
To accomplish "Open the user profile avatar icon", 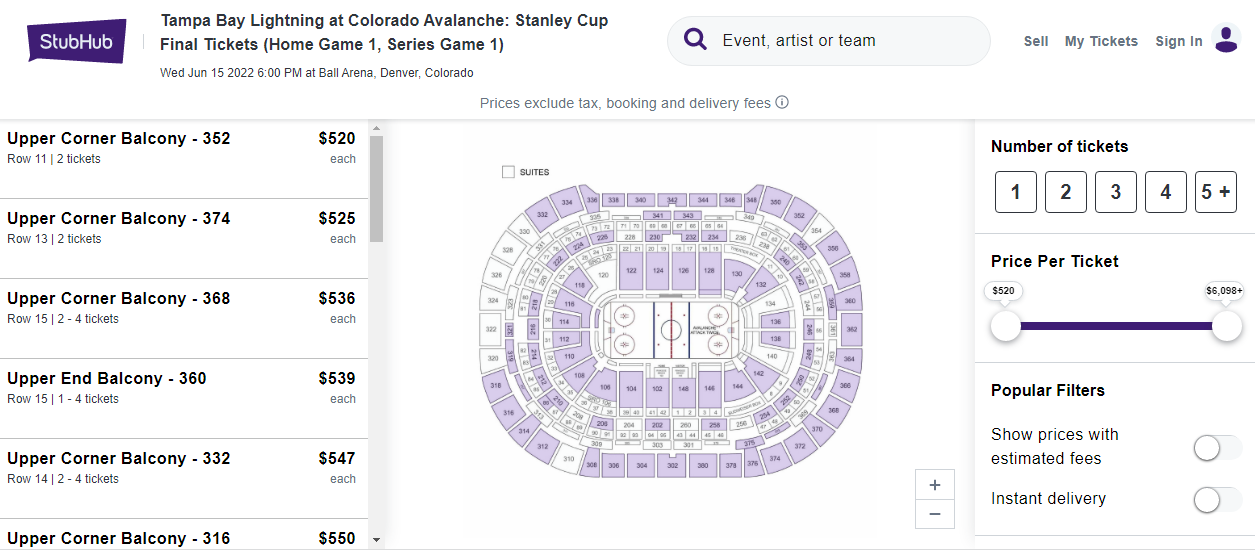I will coord(1226,40).
